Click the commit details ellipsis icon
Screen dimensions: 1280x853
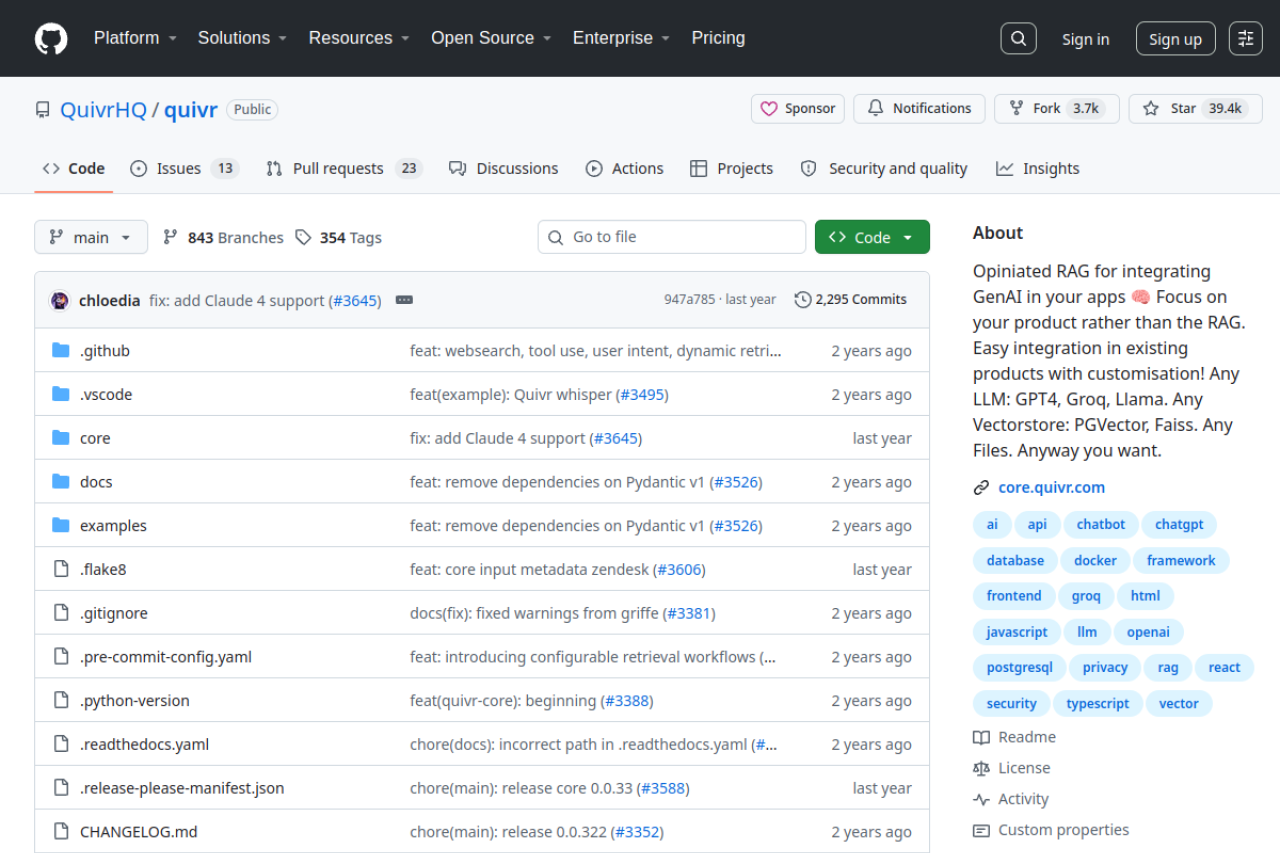click(x=404, y=300)
